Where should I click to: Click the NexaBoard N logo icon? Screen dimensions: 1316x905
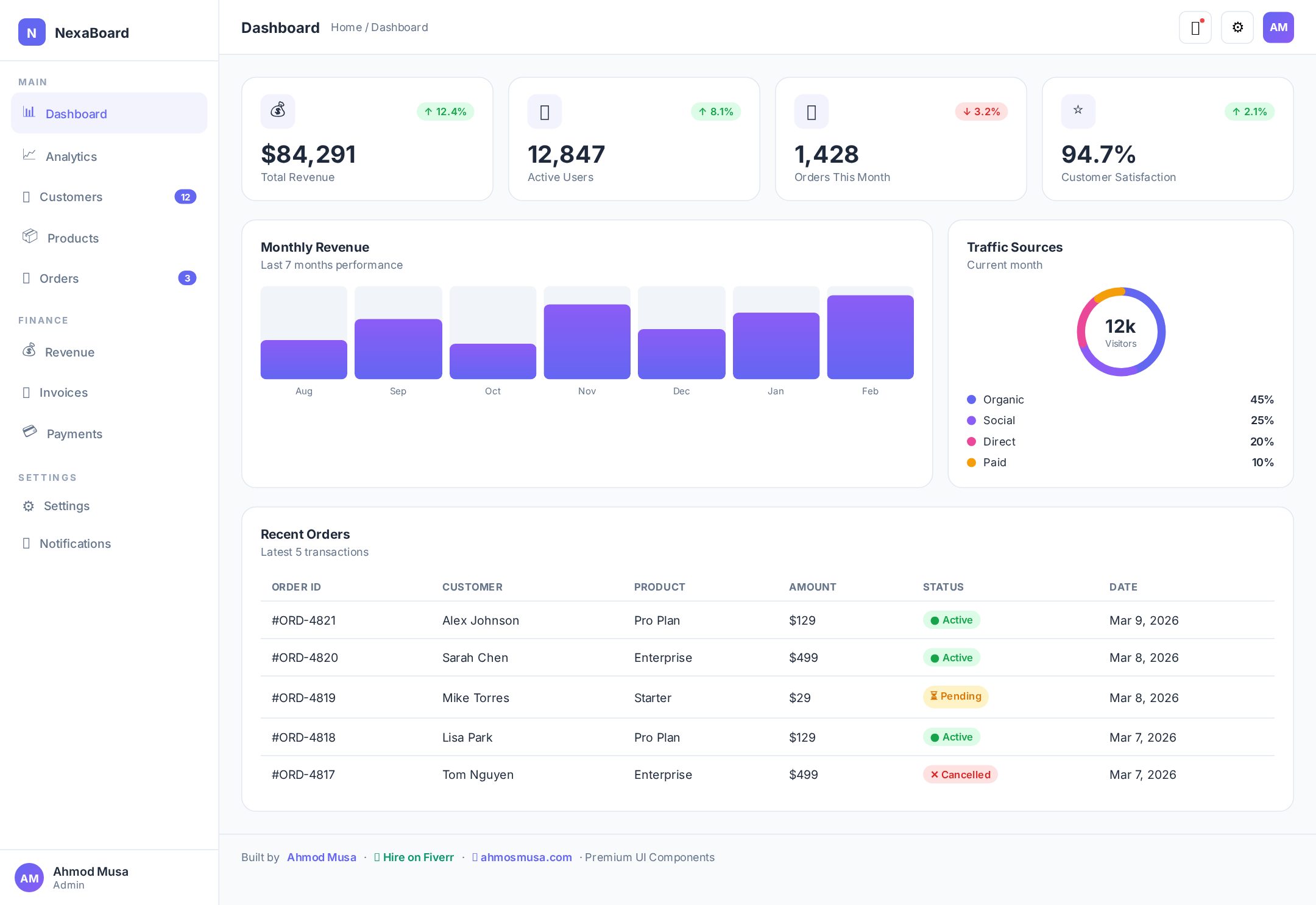32,32
